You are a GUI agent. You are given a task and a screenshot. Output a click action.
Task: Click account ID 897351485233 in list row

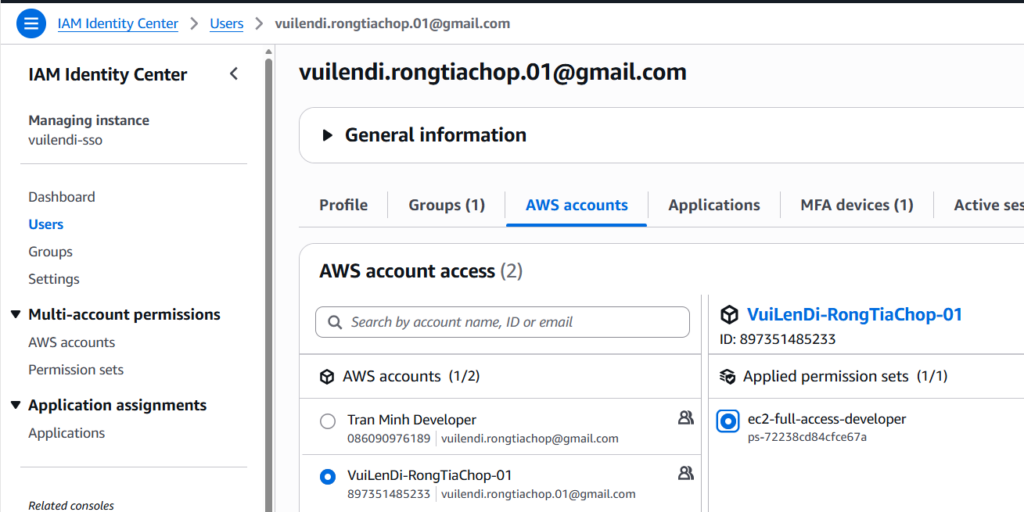click(x=389, y=494)
